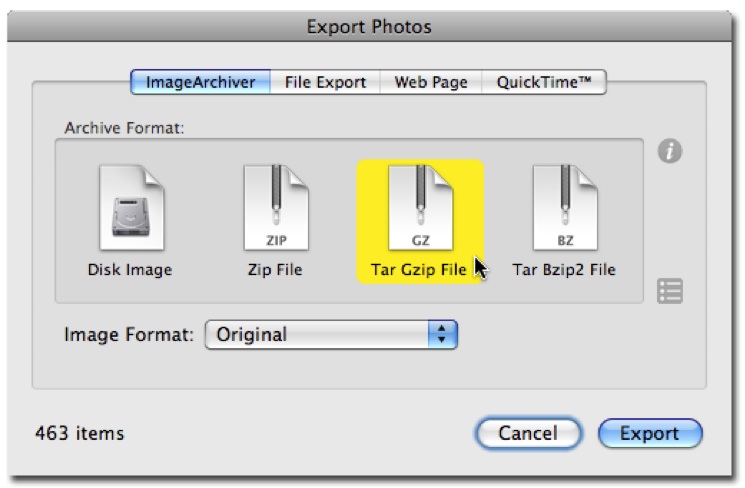745x488 pixels.
Task: Start exporting with the Export button
Action: click(x=650, y=433)
